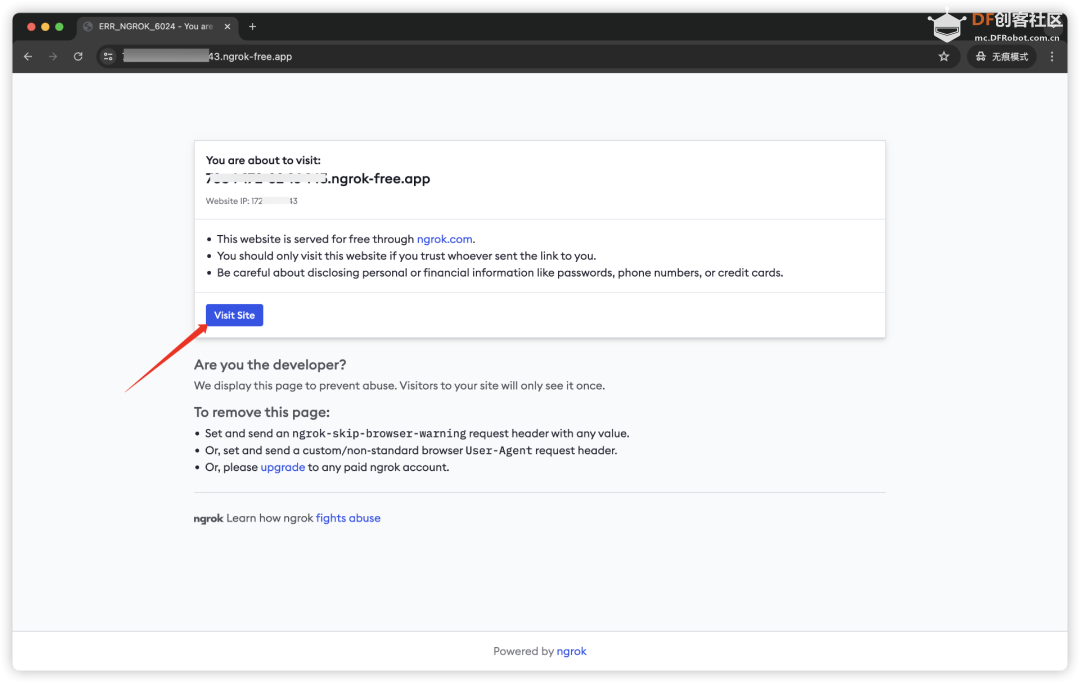The image size is (1080, 683).
Task: Click the yellow minimize window button
Action: point(45,26)
